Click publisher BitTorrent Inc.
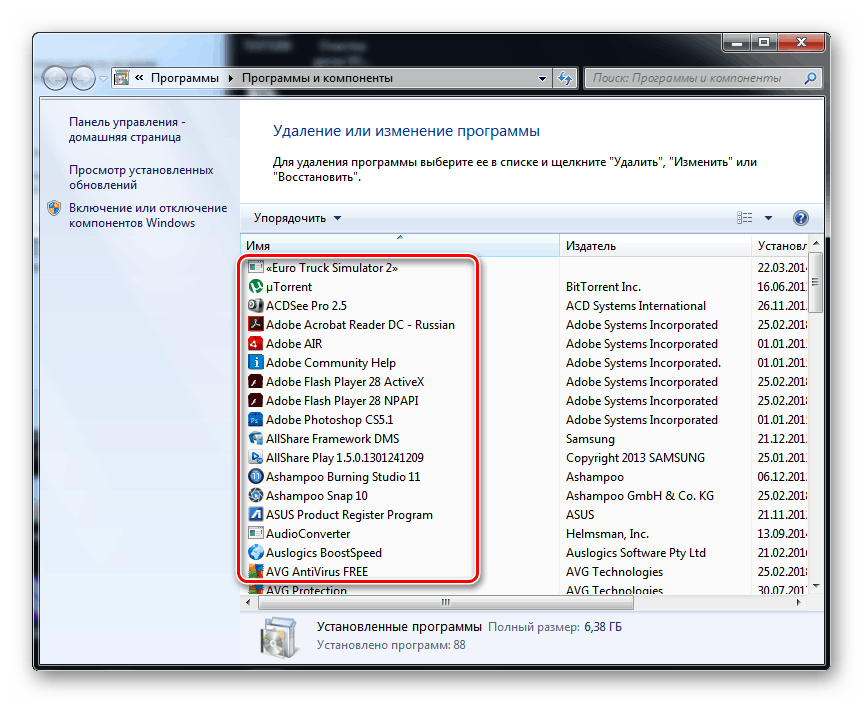The width and height of the screenshot is (864, 704). pos(603,287)
